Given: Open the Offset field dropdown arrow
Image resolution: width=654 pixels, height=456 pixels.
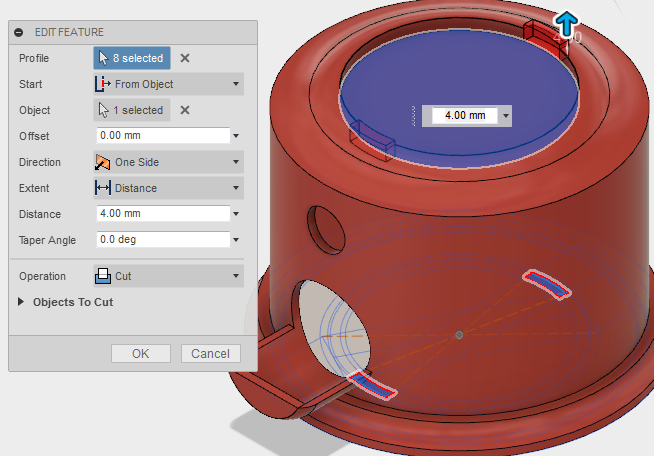Looking at the screenshot, I should [x=236, y=136].
